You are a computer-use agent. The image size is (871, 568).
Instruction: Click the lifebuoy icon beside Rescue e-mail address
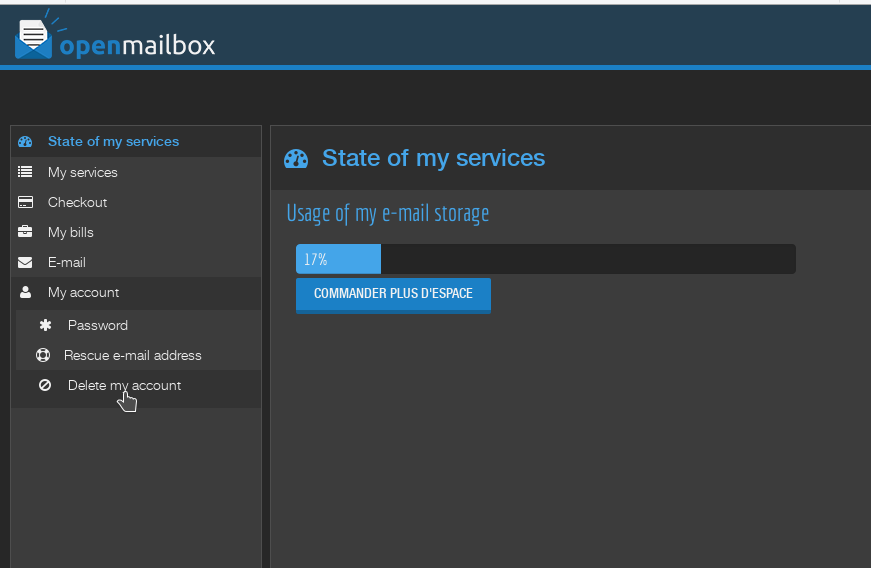pyautogui.click(x=43, y=355)
